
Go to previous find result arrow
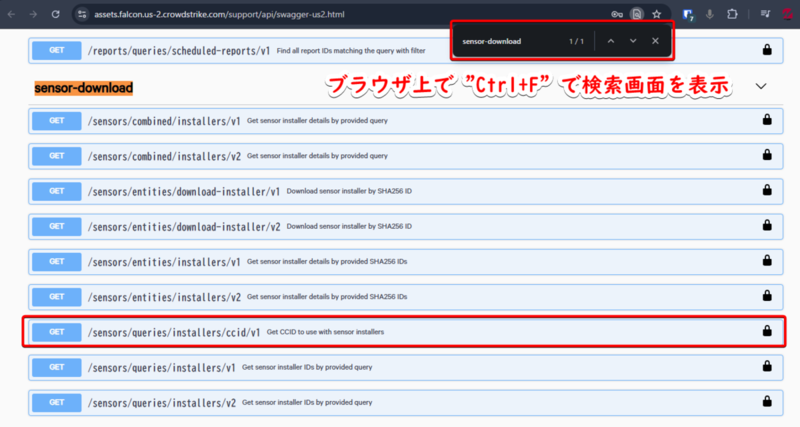tap(611, 41)
